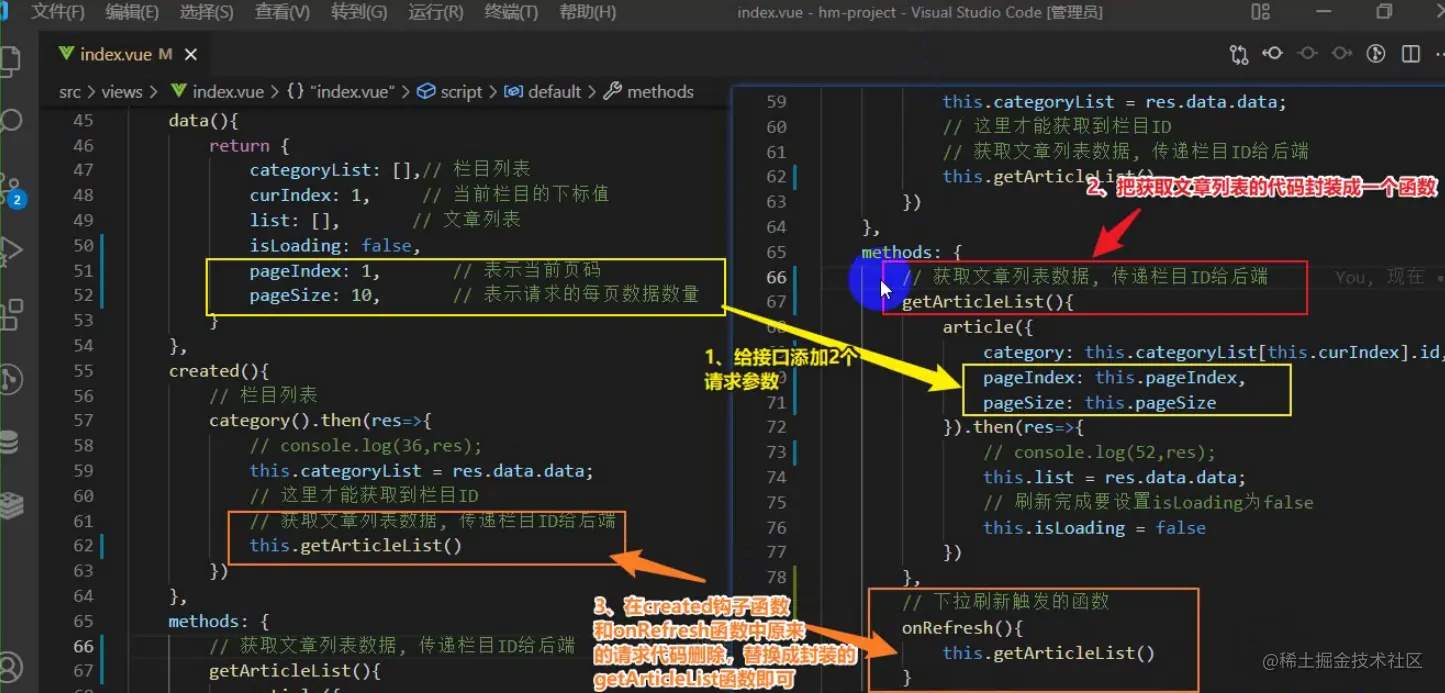The height and width of the screenshot is (693, 1445).
Task: Click the 'isLoading: false,' line
Action: [x=336, y=245]
